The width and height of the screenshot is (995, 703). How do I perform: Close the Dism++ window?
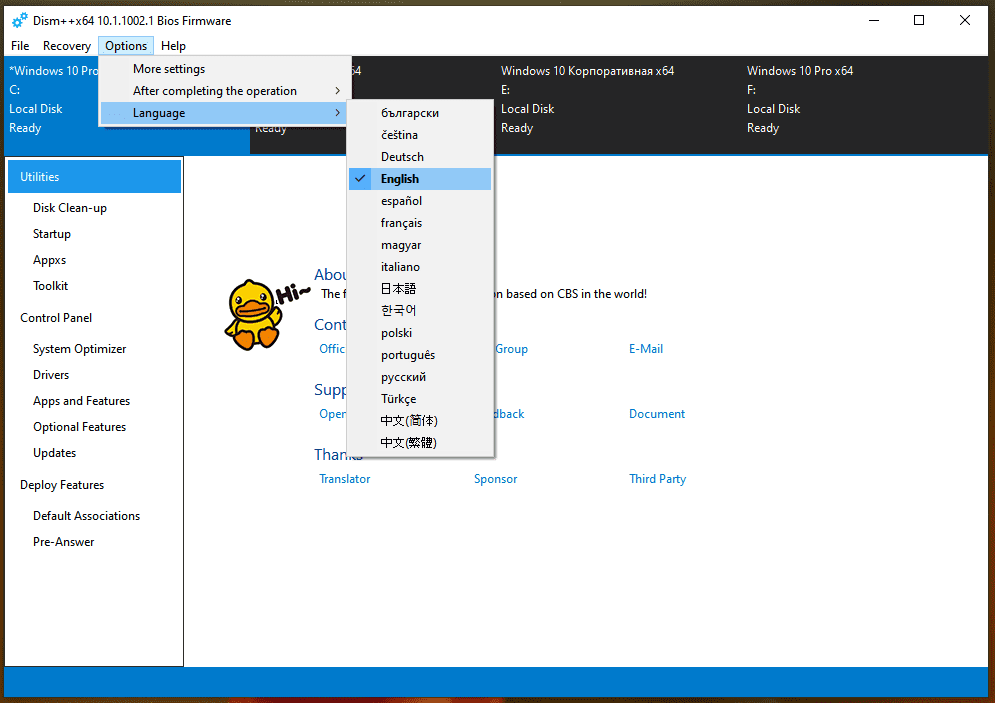coord(965,20)
